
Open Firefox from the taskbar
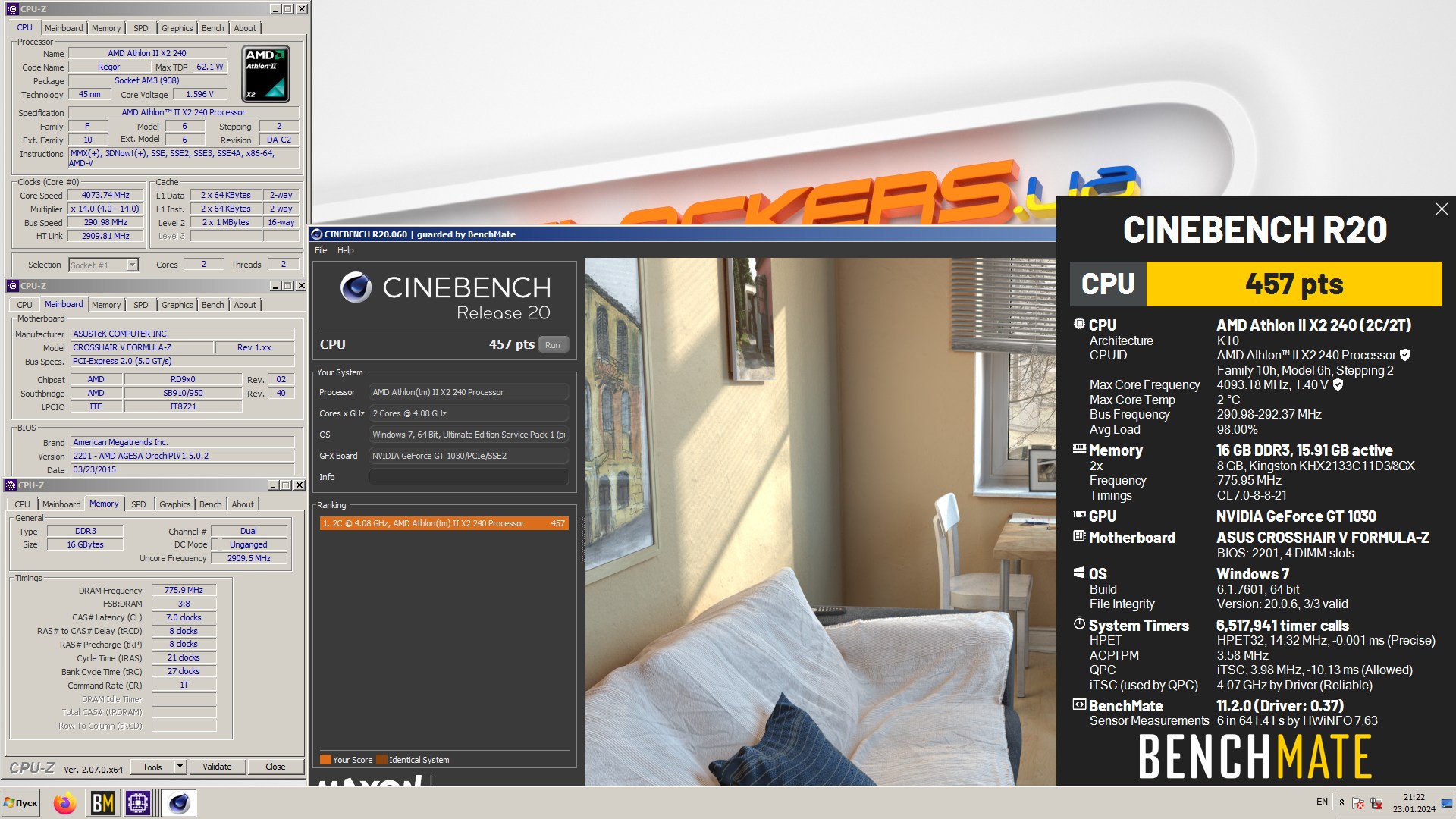point(64,803)
